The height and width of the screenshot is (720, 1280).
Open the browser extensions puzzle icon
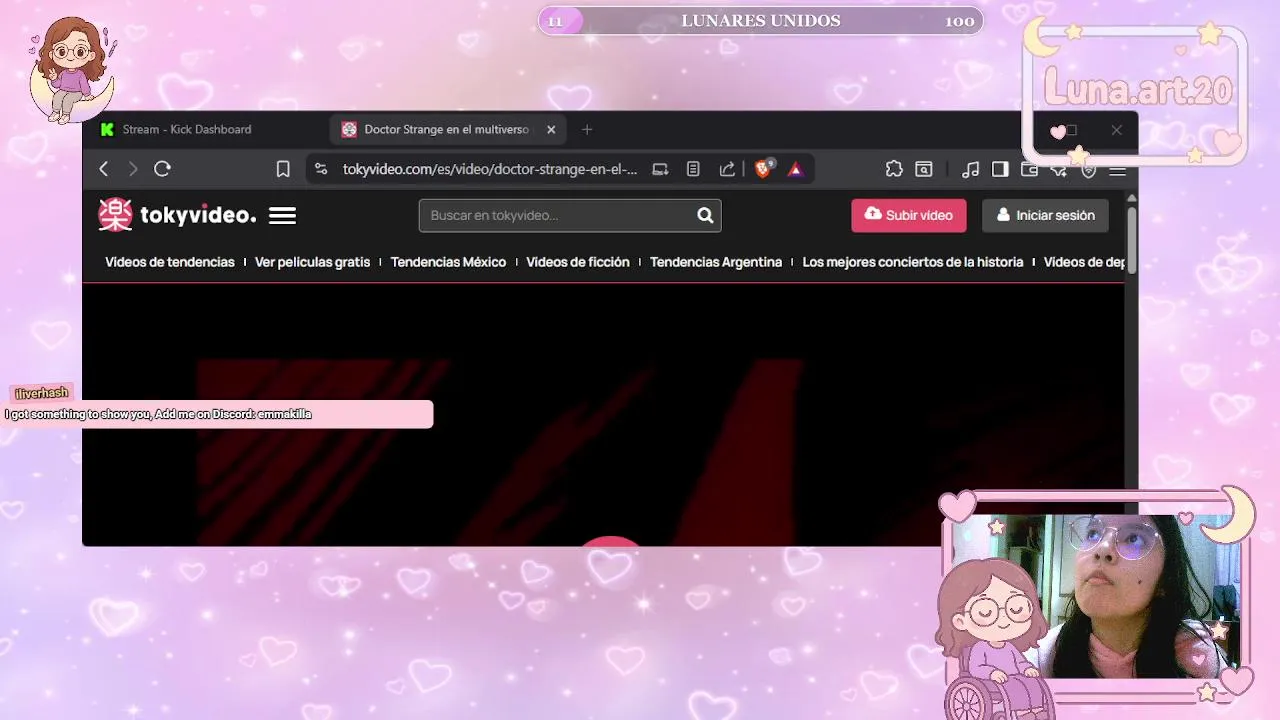tap(894, 169)
